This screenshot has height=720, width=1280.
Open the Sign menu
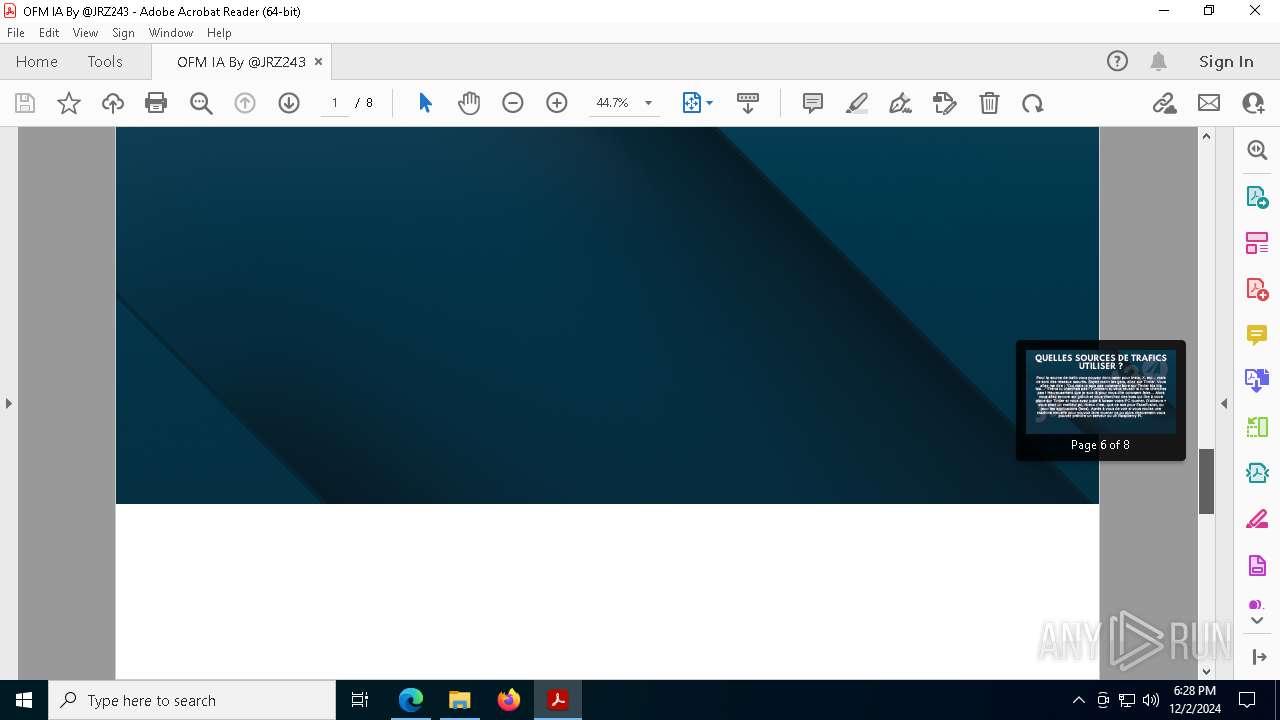point(124,33)
